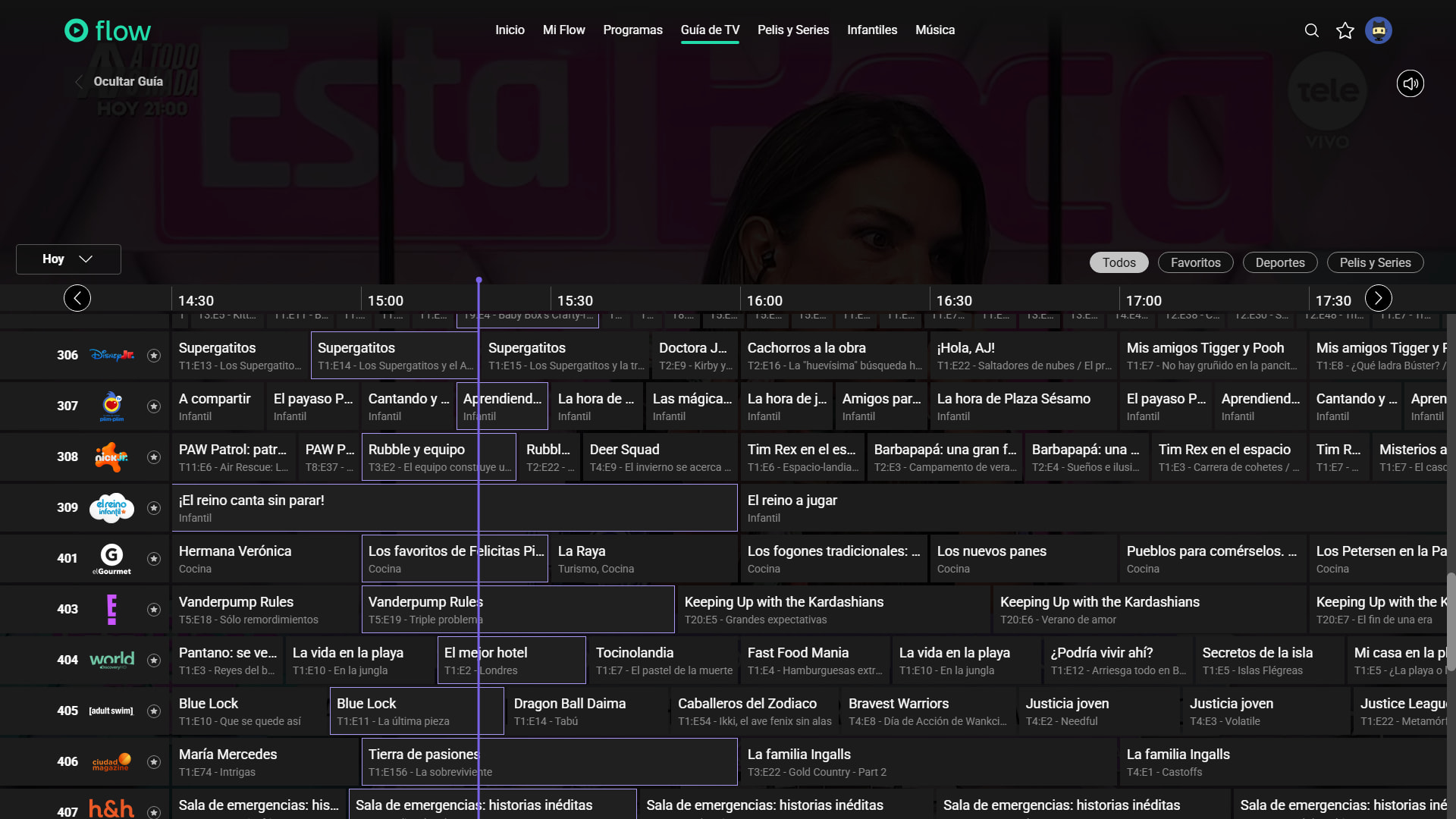Hide guide with Ocultar Guía

click(x=120, y=82)
